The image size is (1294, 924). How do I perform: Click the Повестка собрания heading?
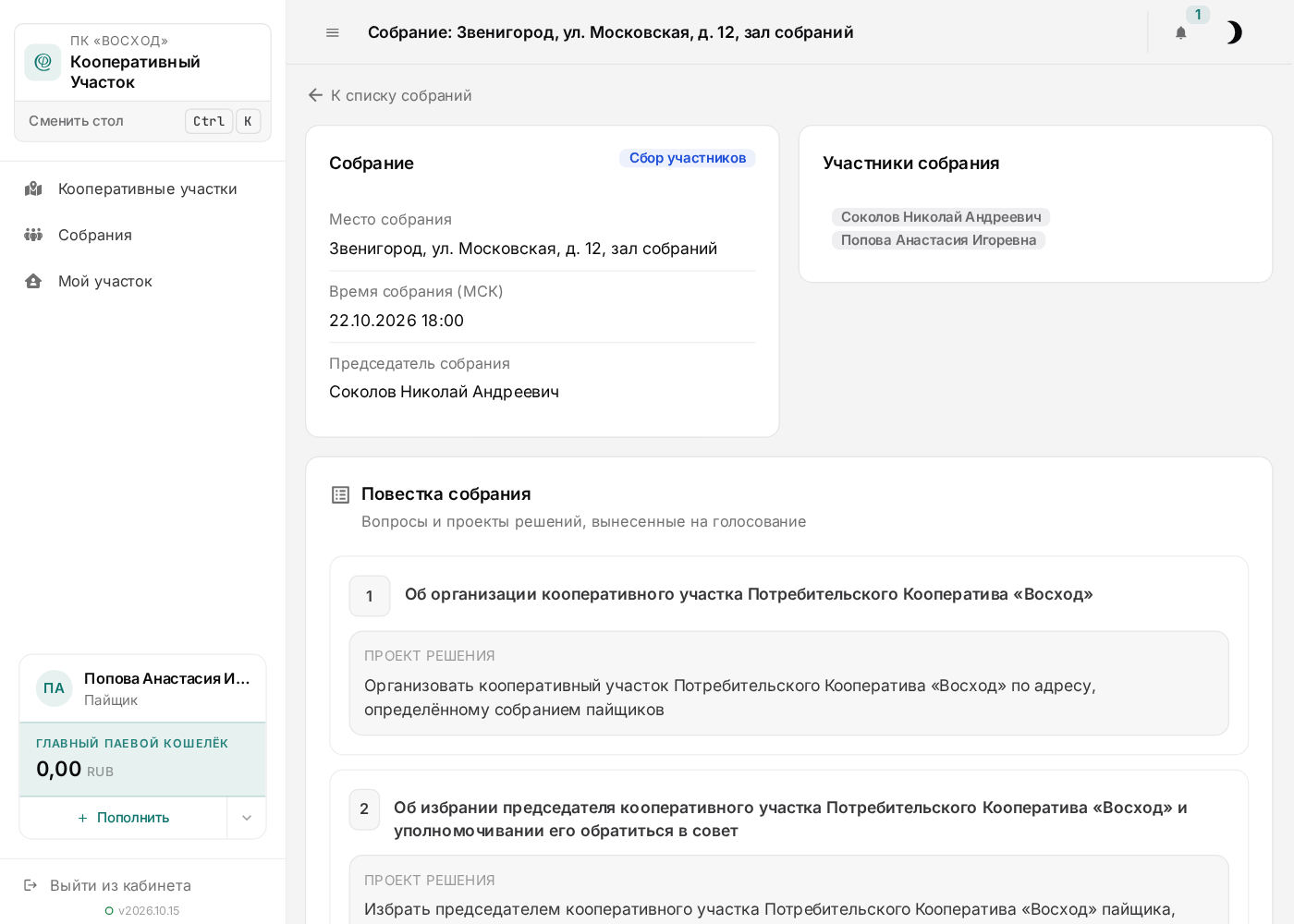click(446, 494)
